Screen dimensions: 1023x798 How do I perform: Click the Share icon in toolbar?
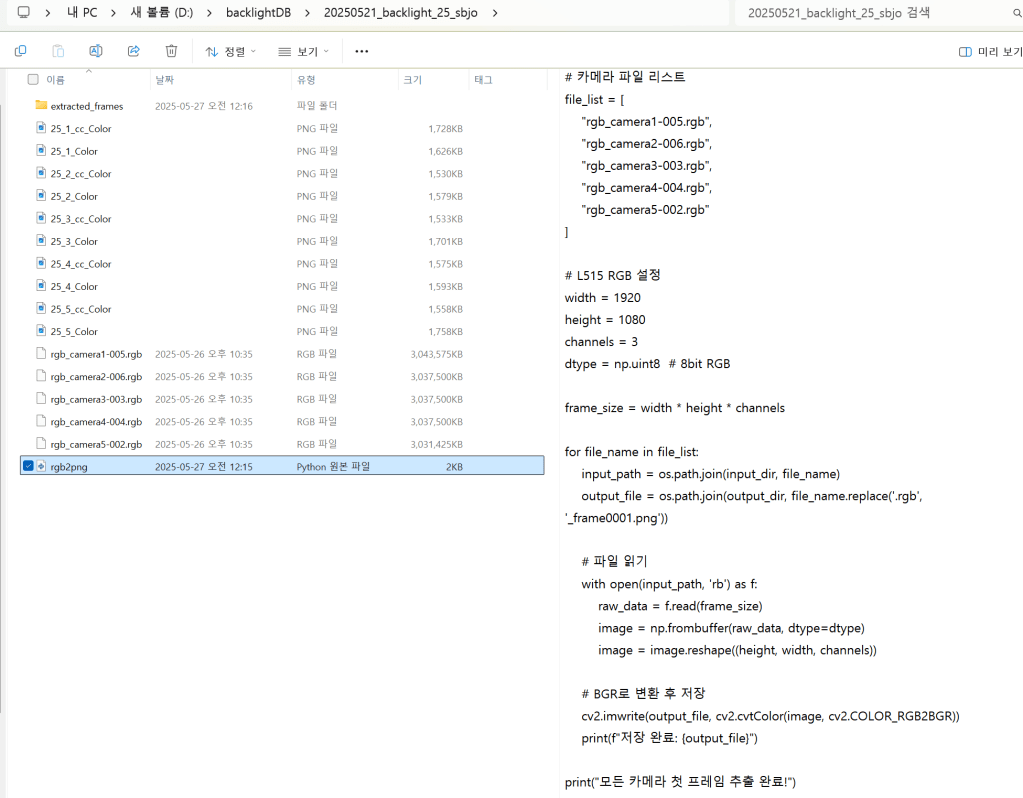[134, 51]
